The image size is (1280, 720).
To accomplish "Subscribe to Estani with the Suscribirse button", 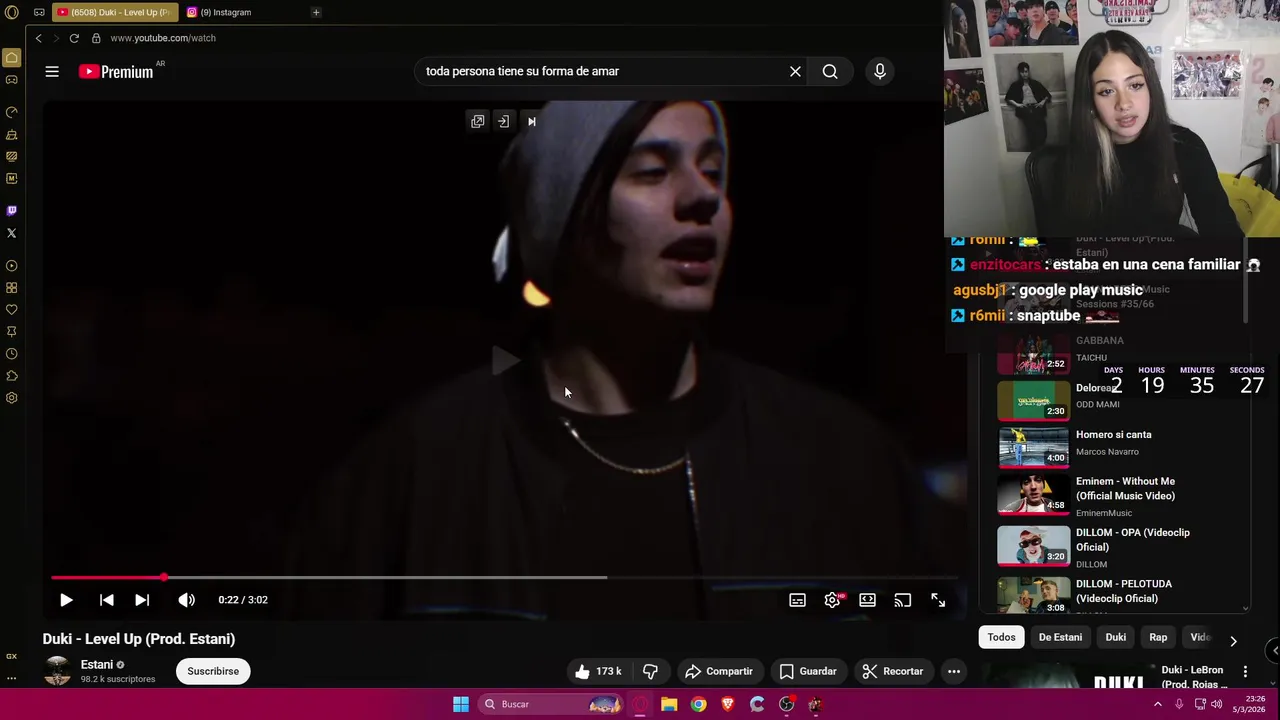I will point(213,671).
